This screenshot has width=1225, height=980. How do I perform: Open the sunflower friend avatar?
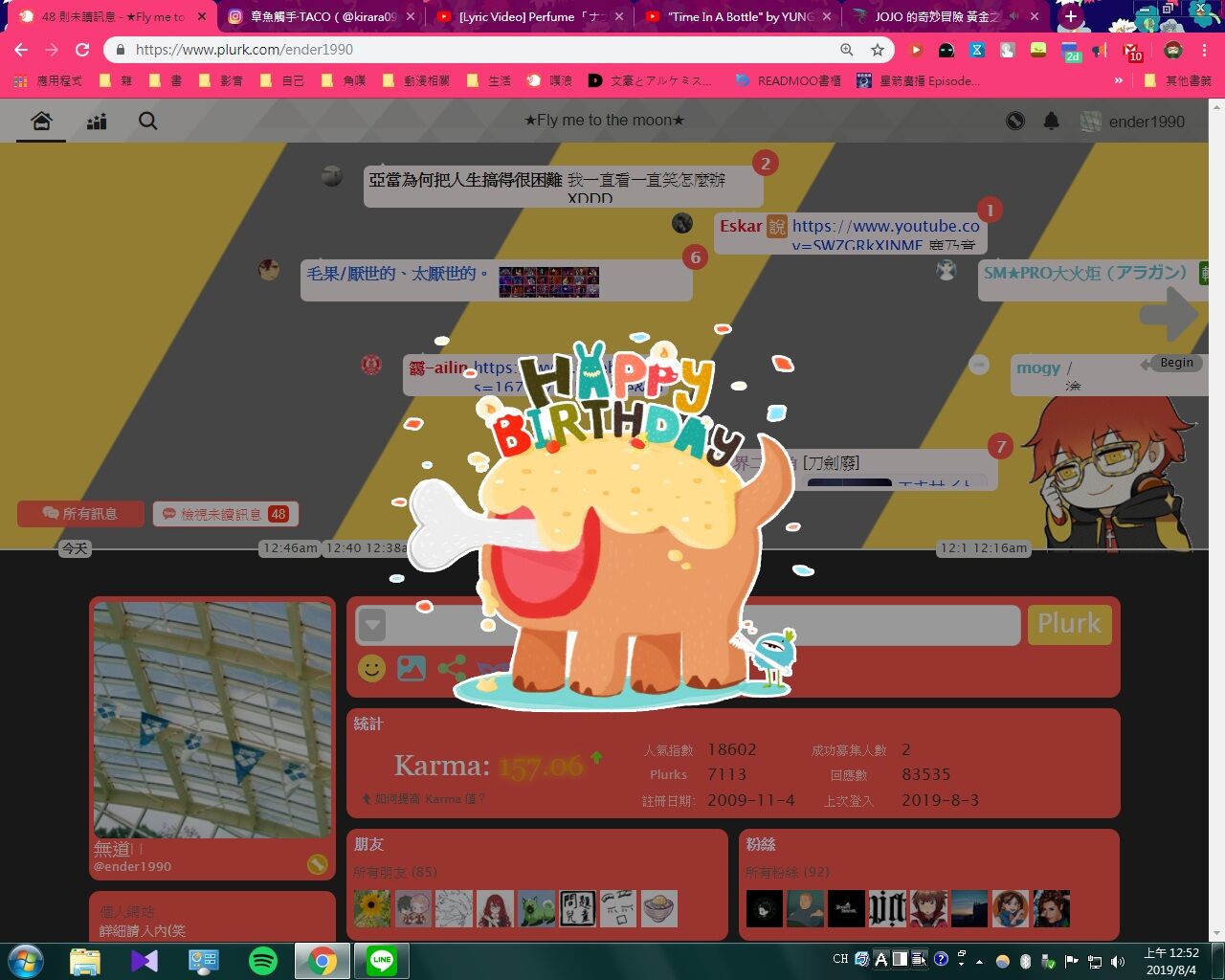(x=372, y=908)
